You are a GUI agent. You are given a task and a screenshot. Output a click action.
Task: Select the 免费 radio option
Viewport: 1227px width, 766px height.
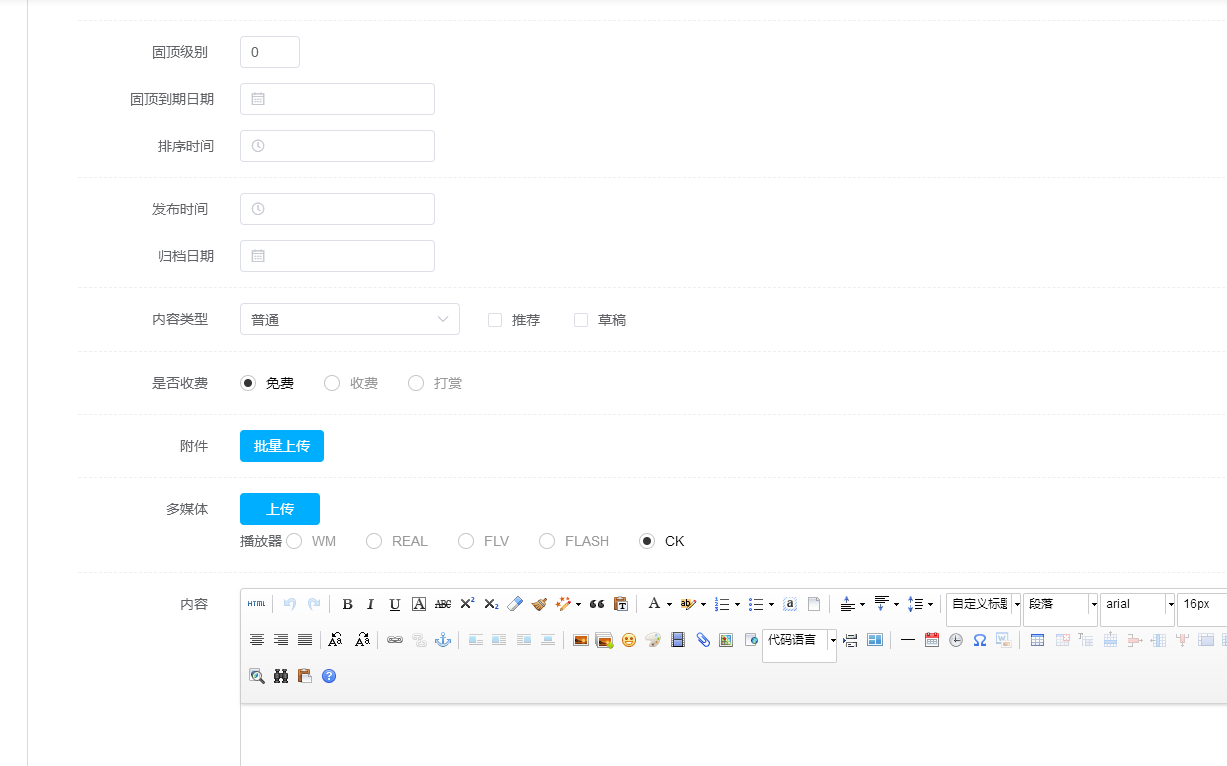point(248,383)
